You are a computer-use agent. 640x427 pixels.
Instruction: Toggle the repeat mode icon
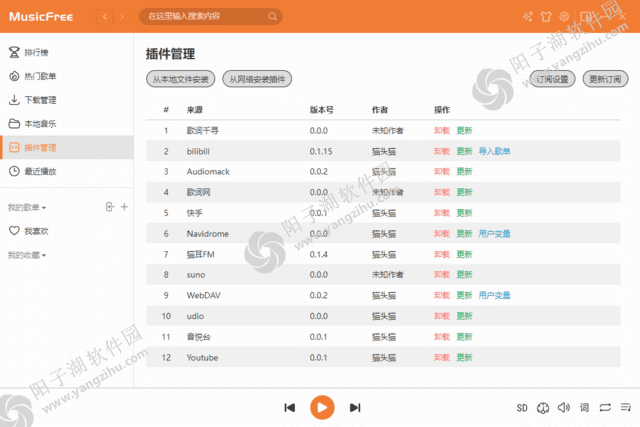click(x=605, y=407)
